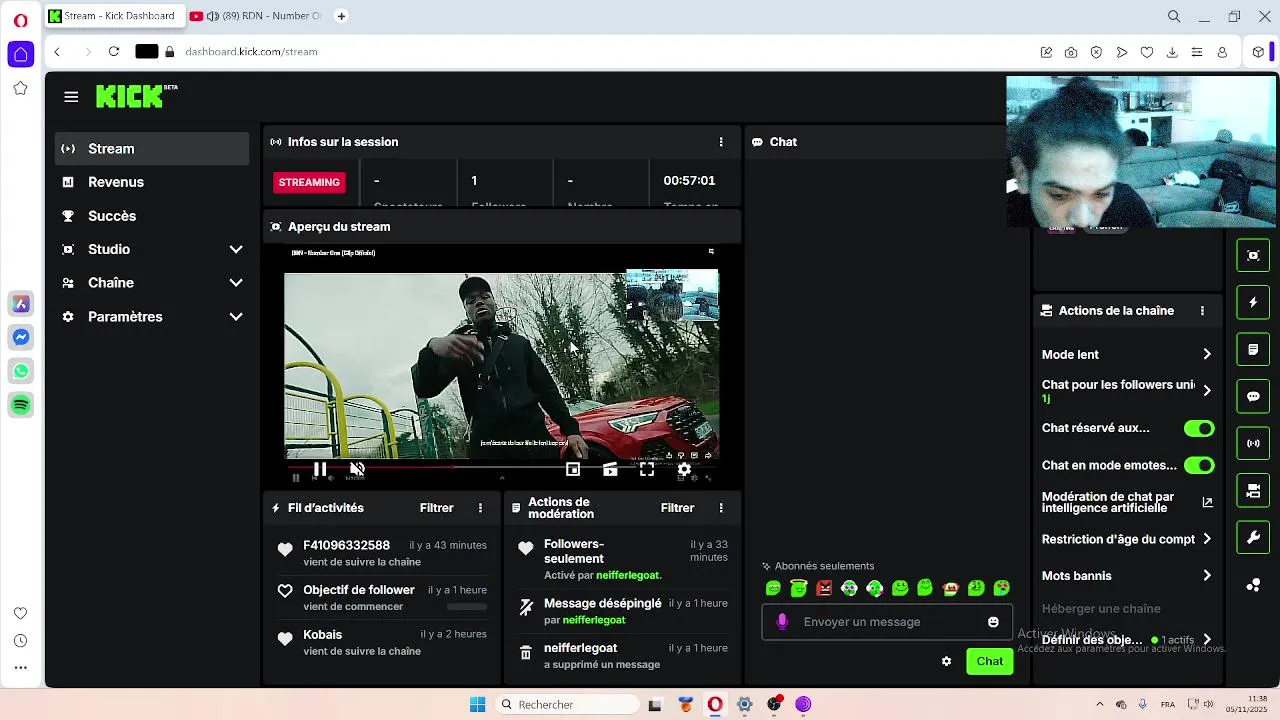The width and height of the screenshot is (1280, 720).
Task: Pause the stream preview video
Action: 320,469
